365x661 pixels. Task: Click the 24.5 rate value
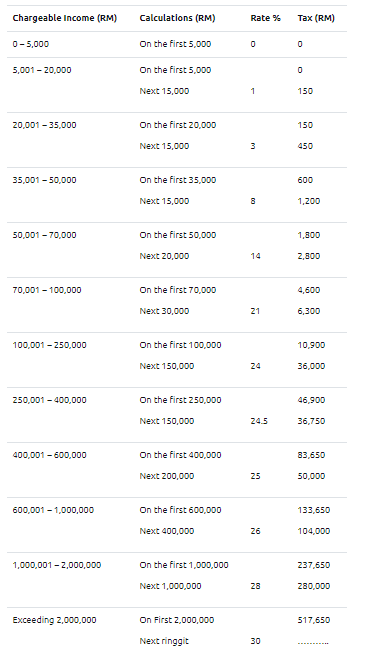(259, 421)
